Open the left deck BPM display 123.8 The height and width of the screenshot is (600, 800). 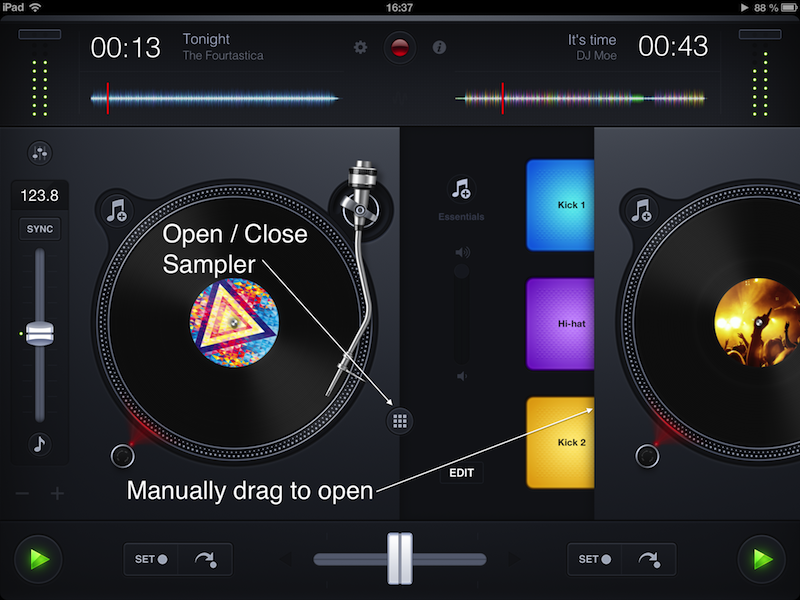pos(40,196)
